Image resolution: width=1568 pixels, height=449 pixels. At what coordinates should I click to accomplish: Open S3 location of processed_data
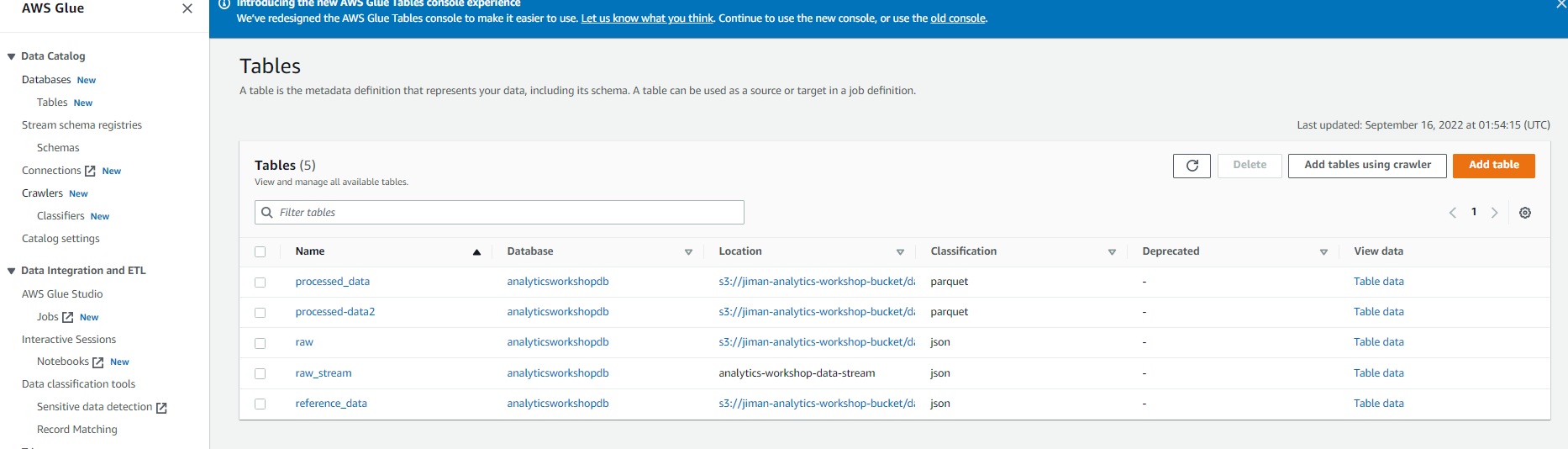click(817, 282)
